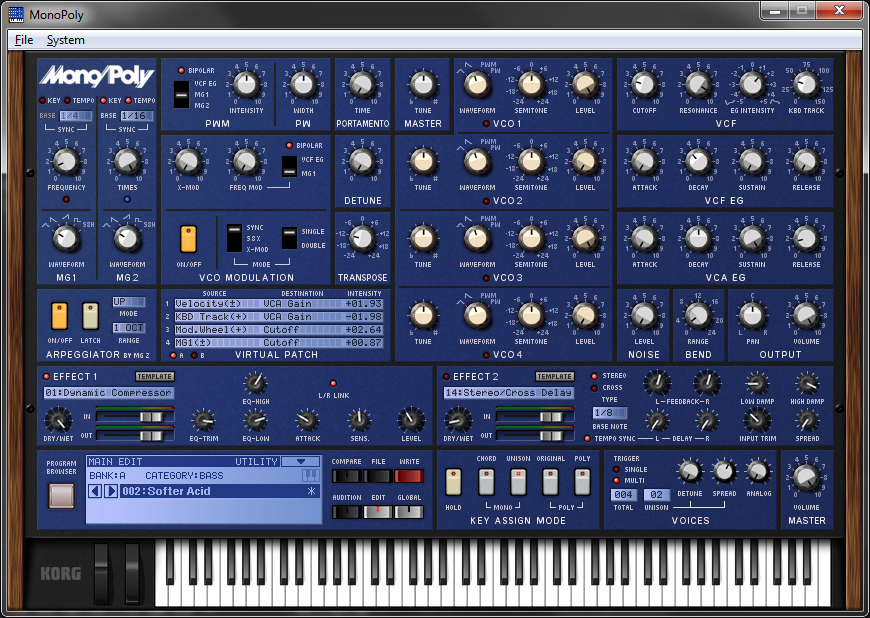This screenshot has width=870, height=618.
Task: Click the VCO 3 Tune knob
Action: pyautogui.click(x=423, y=239)
